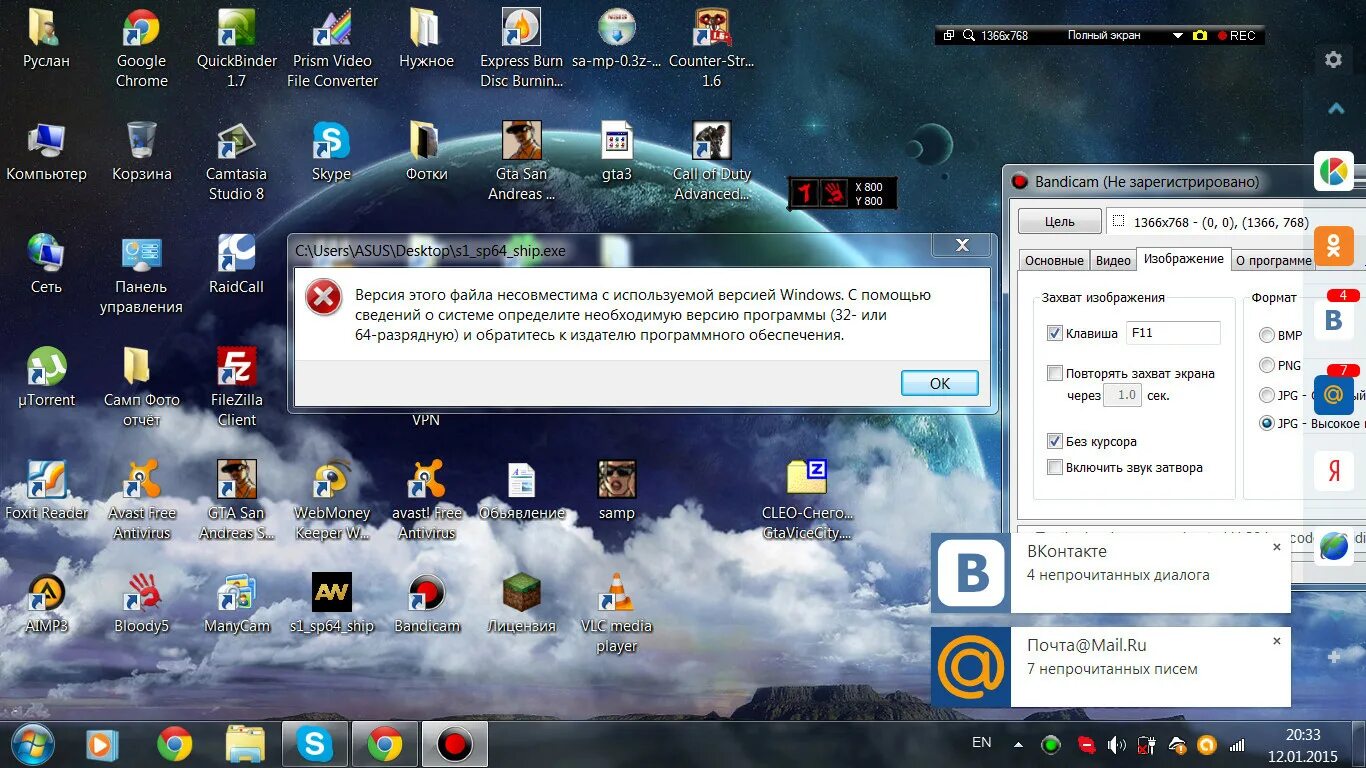Toggle the Клавиша hotkey checkbox
The height and width of the screenshot is (768, 1366).
coord(1054,333)
